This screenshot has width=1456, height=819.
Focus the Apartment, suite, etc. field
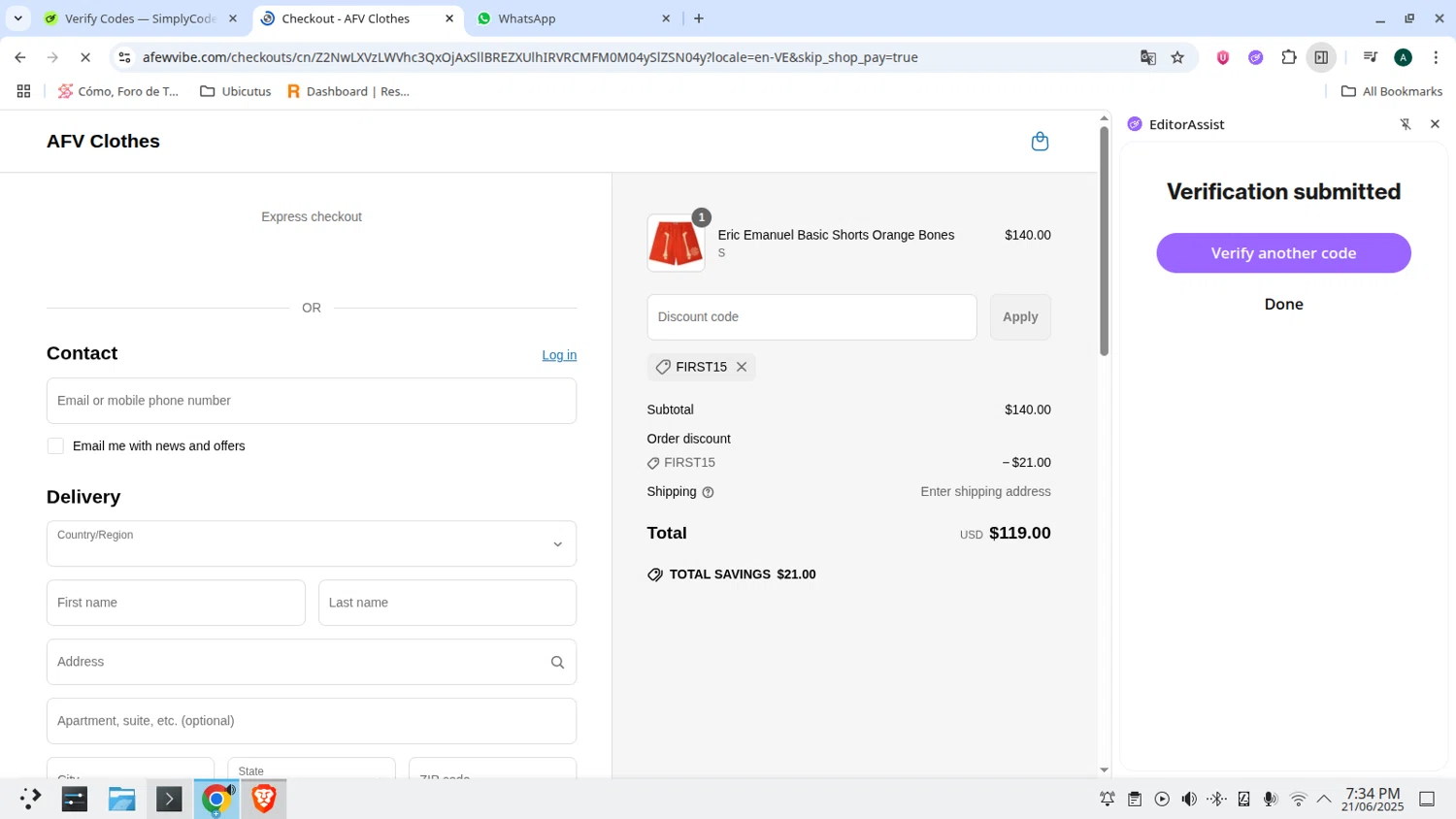click(x=312, y=721)
